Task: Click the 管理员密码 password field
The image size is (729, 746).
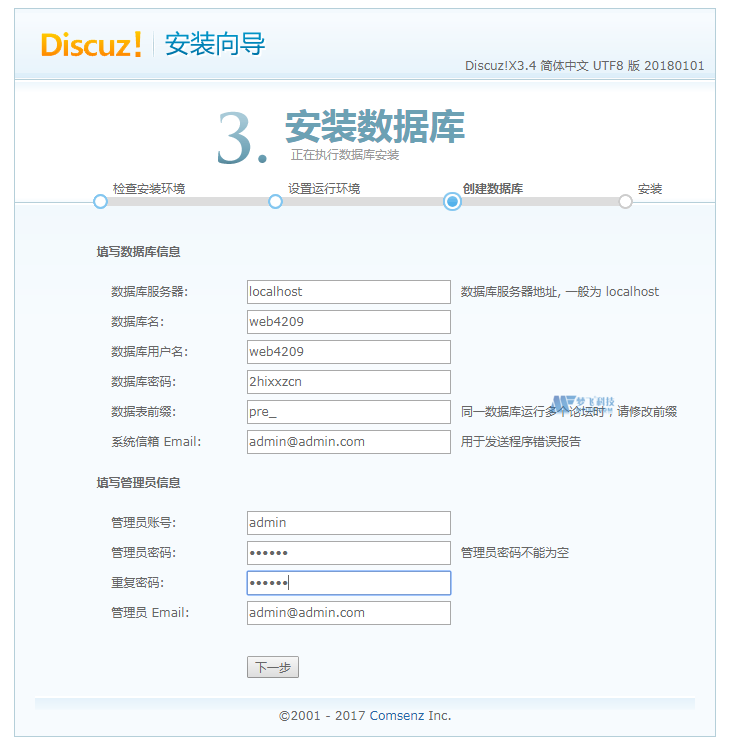Action: 349,553
